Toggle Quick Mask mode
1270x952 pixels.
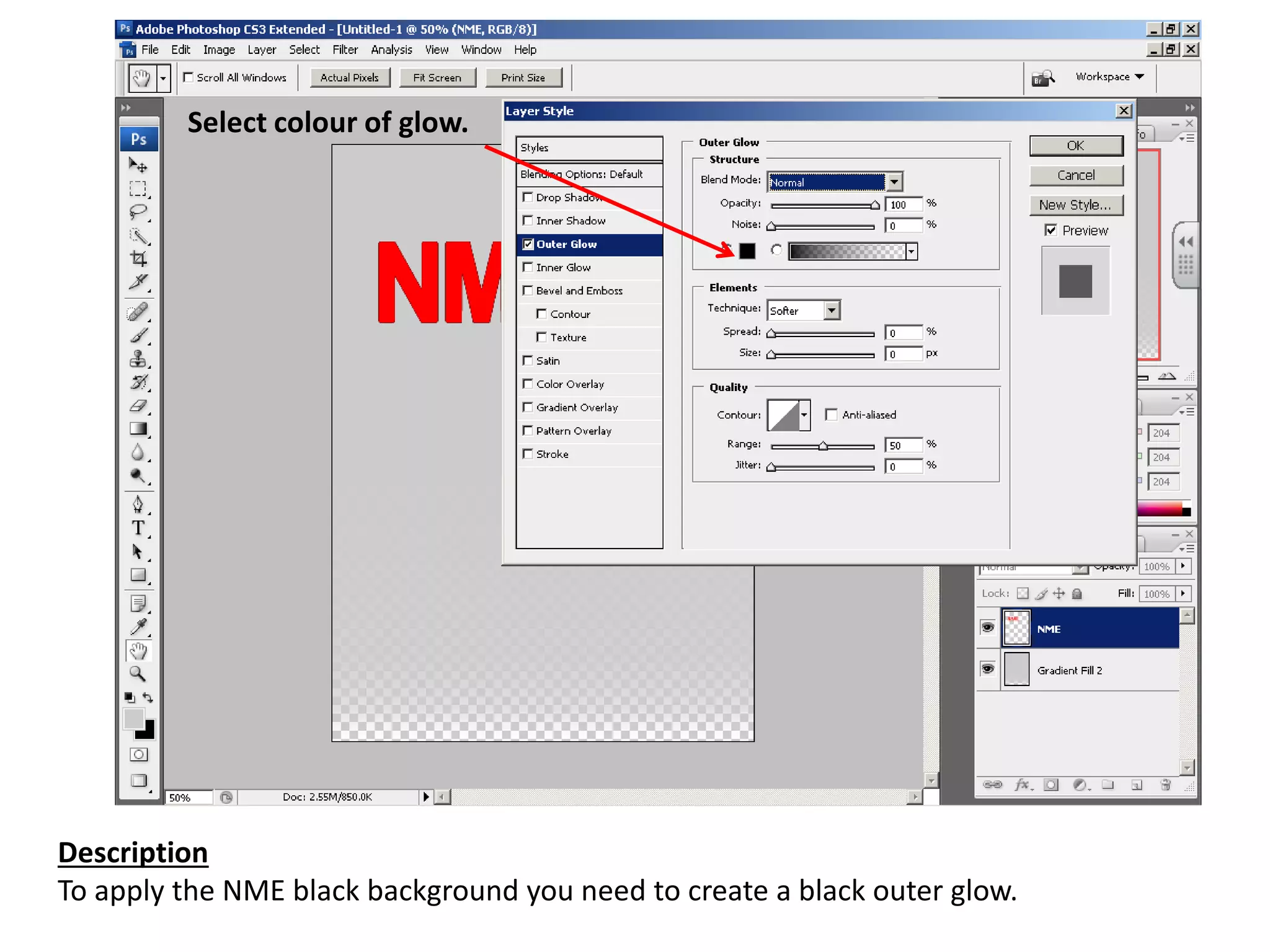(x=139, y=754)
